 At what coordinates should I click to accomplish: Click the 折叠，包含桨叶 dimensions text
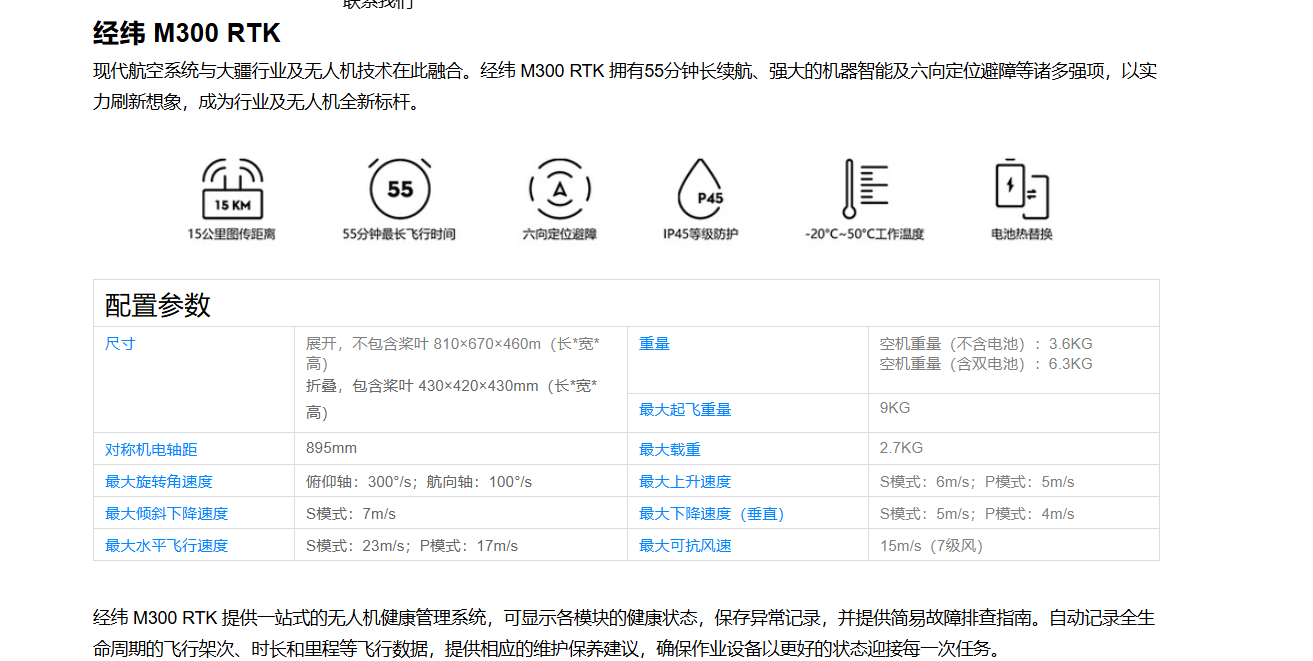pos(453,399)
